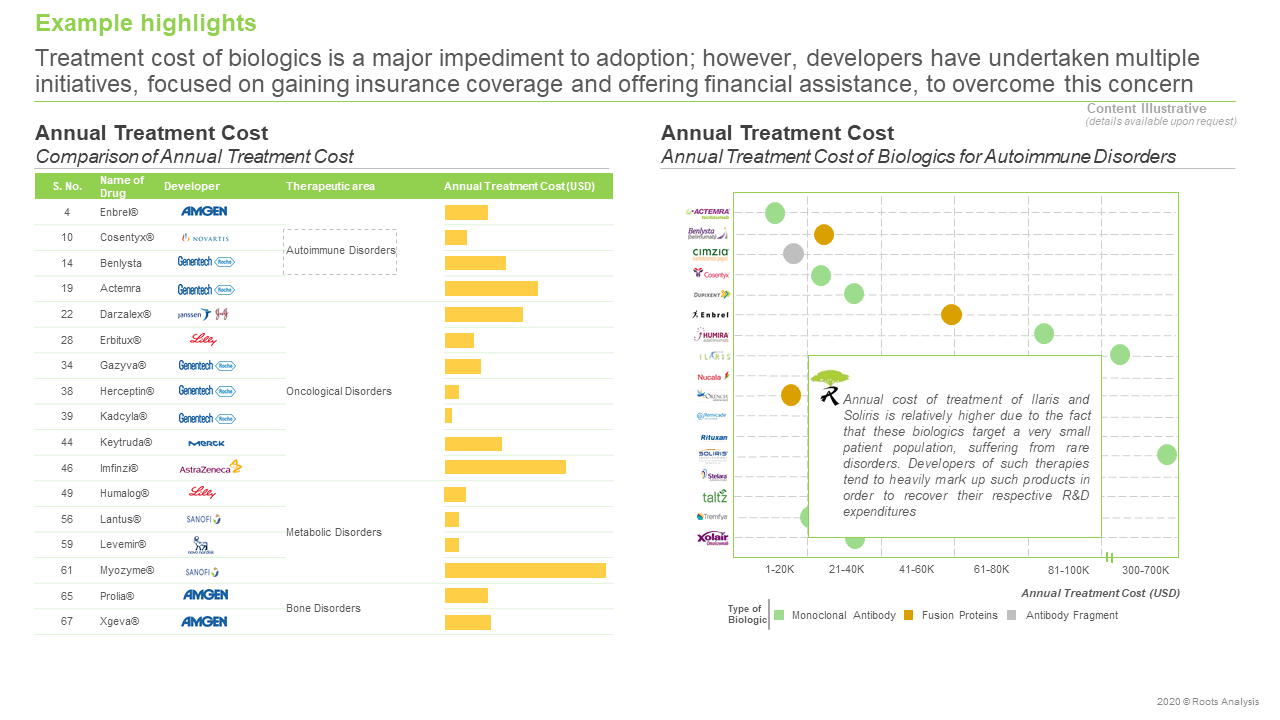
Task: Click the Novo Nordisk logo beside Levemir
Action: 201,545
